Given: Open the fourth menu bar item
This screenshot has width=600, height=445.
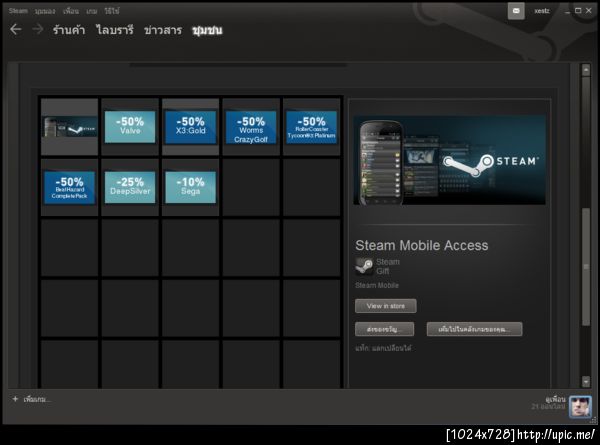Looking at the screenshot, I should (x=91, y=11).
